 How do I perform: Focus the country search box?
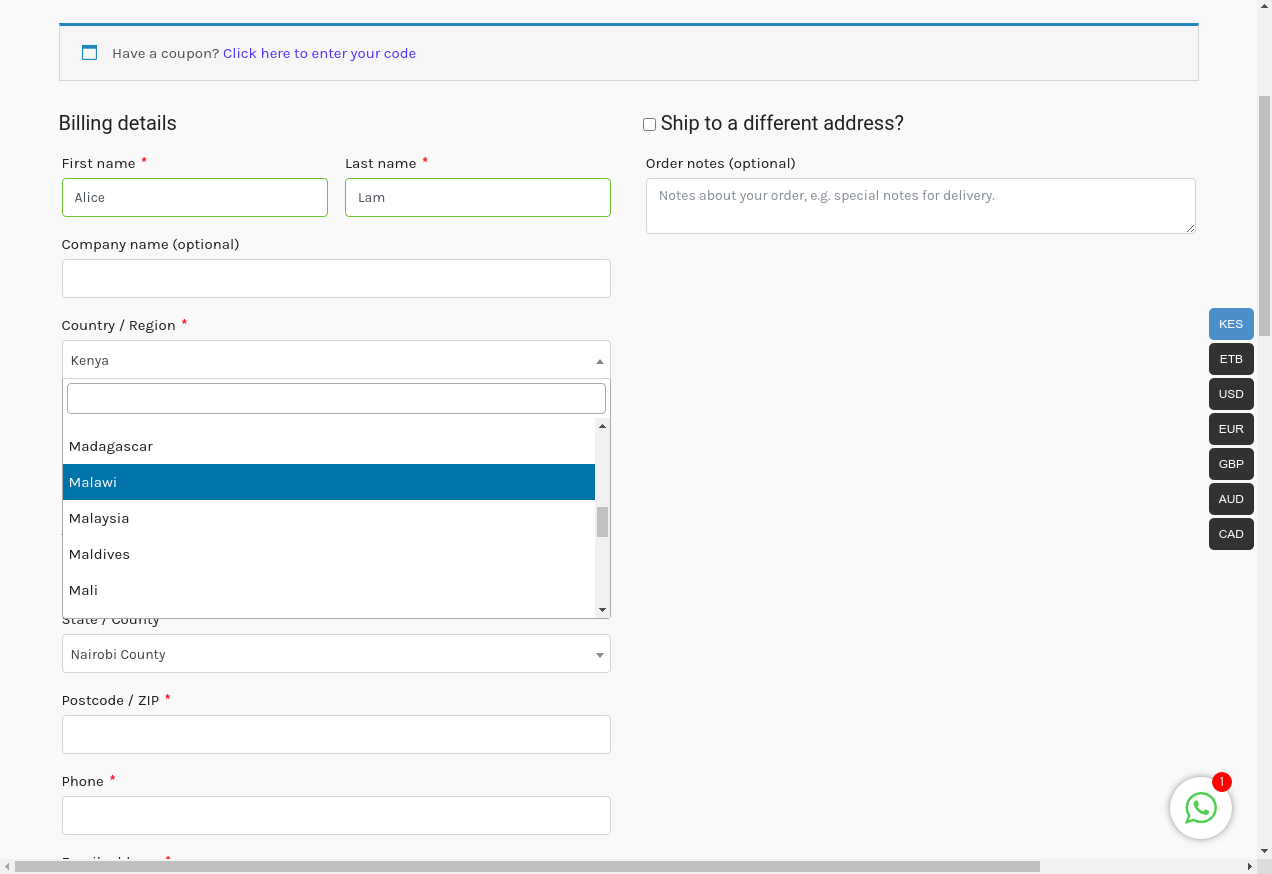[x=336, y=398]
